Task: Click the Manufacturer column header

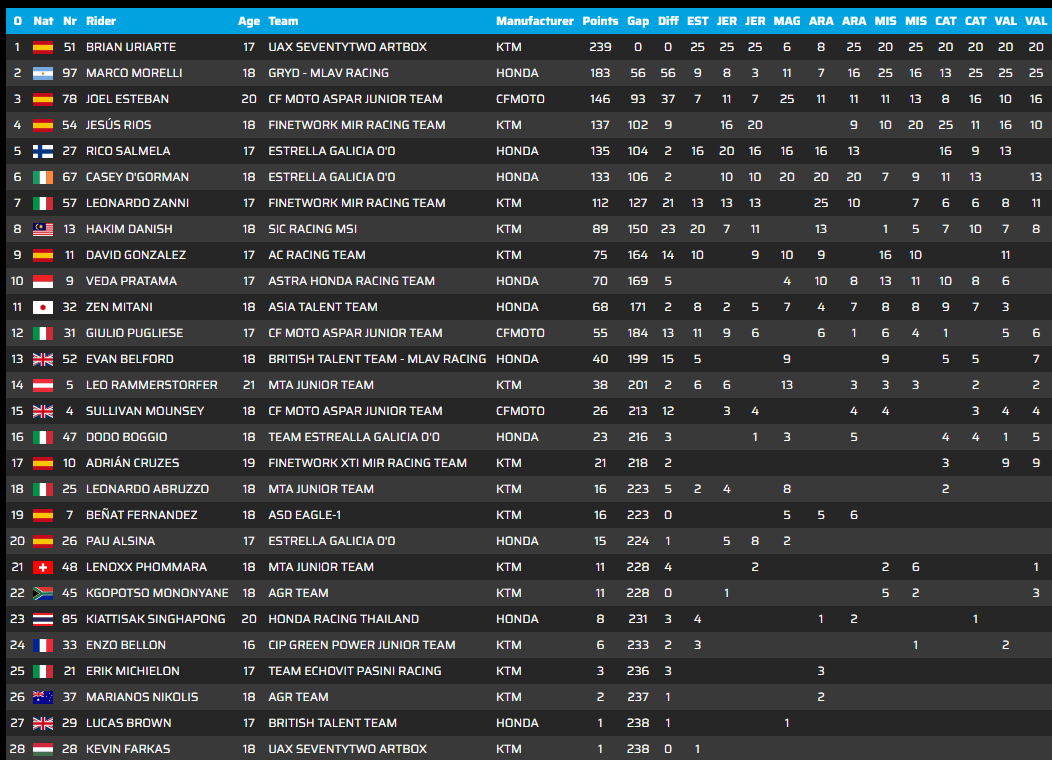Action: [x=535, y=21]
